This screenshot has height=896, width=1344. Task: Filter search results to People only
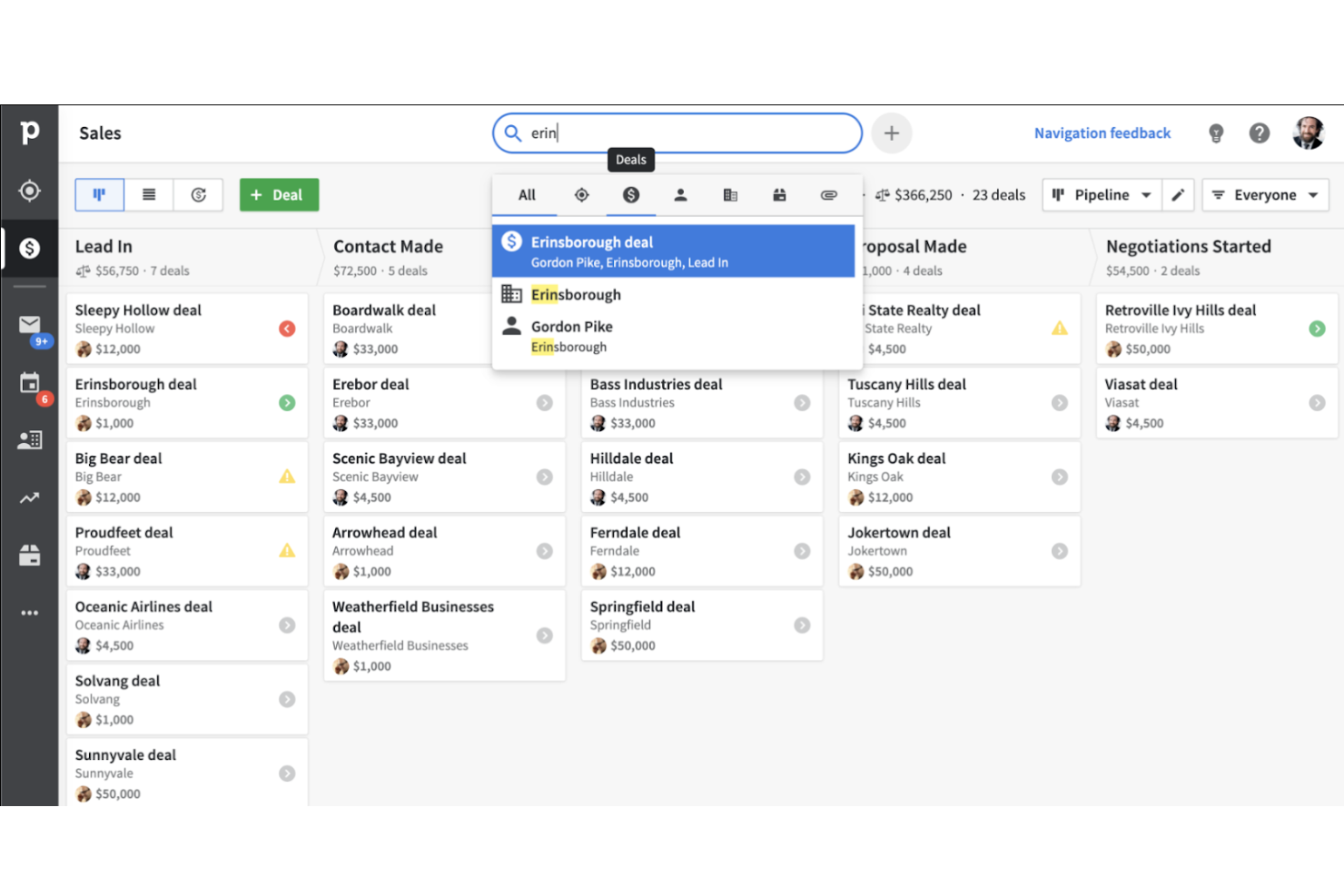[x=680, y=194]
